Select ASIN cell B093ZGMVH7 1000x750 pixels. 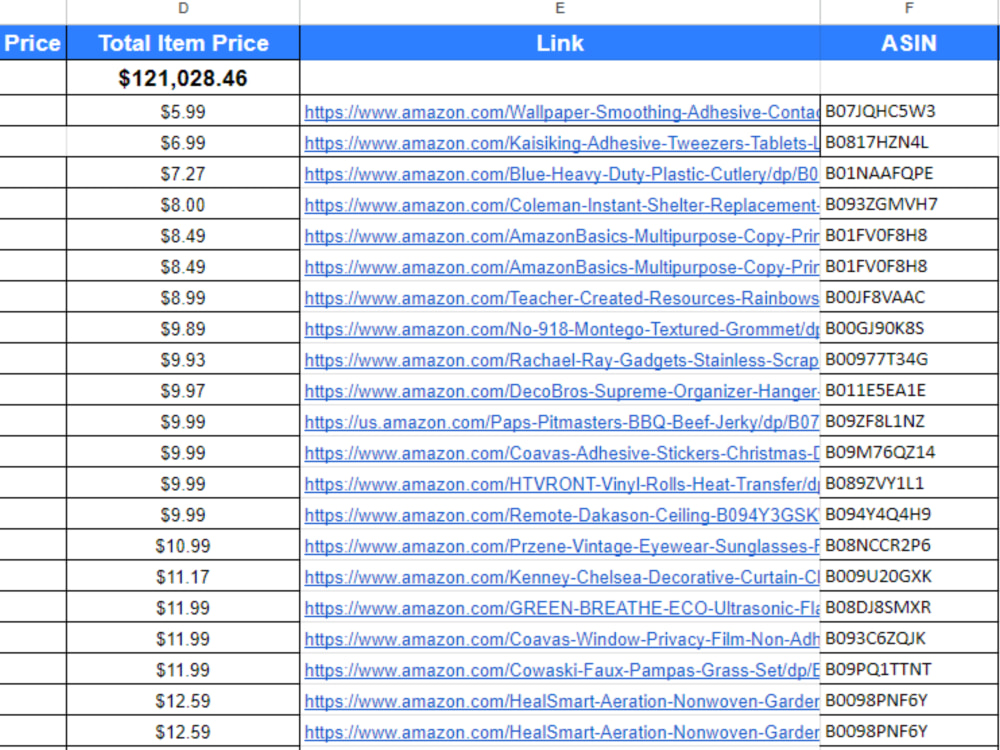pyautogui.click(x=909, y=204)
